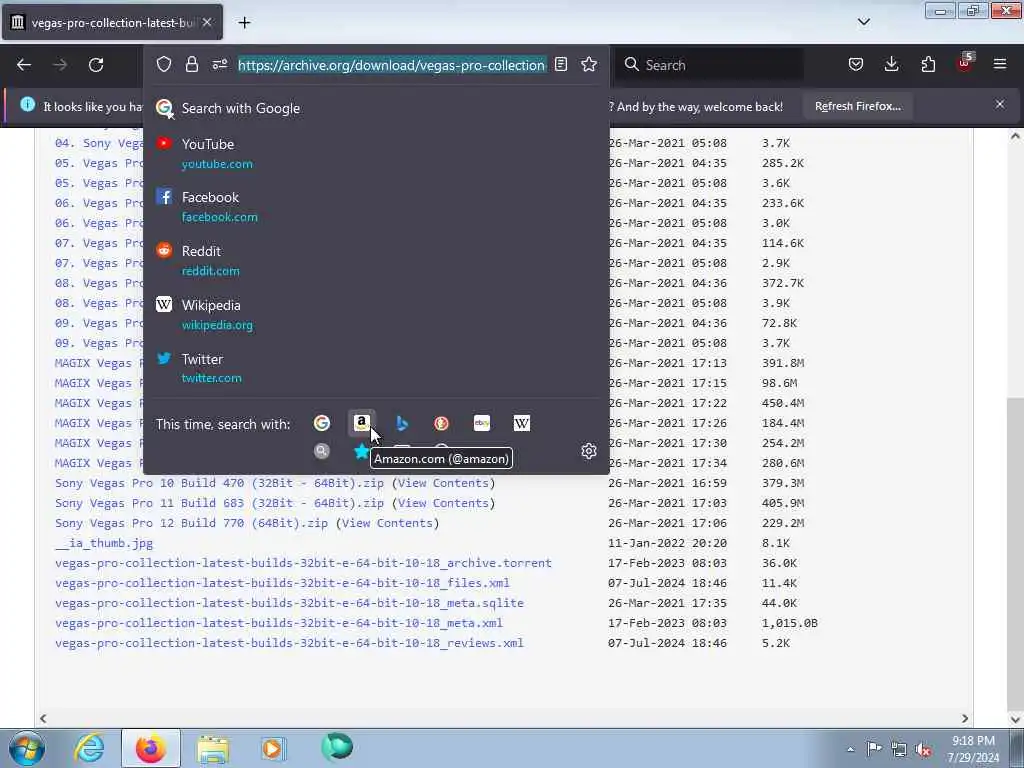Viewport: 1024px width, 768px height.
Task: Open the Extensions puzzle icon
Action: 928,64
